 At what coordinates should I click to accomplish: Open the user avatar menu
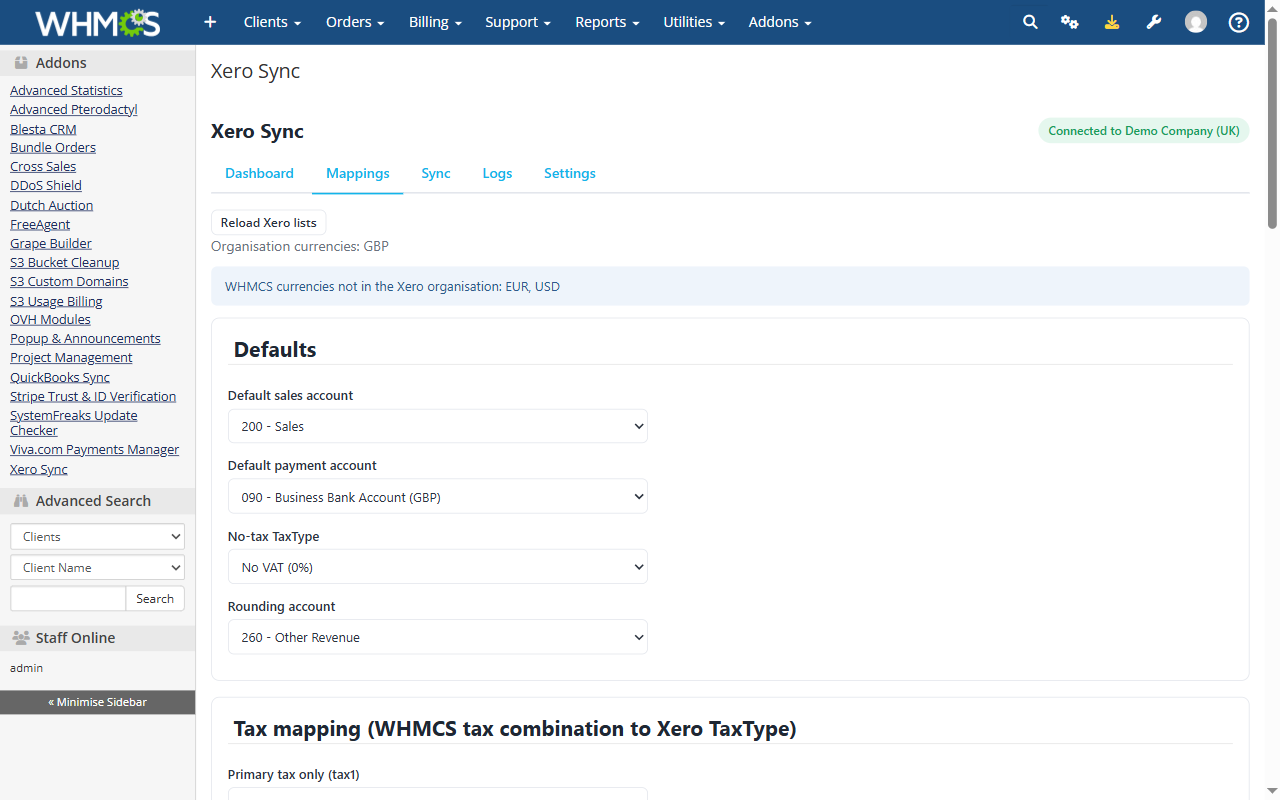point(1196,22)
